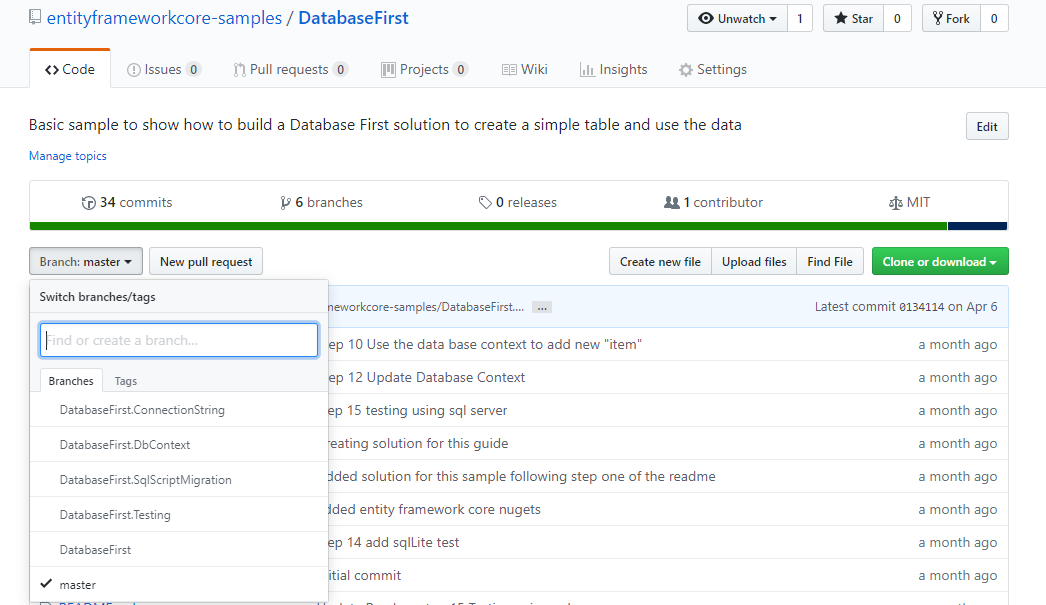
Task: Open the Wiki tab
Action: pyautogui.click(x=525, y=69)
